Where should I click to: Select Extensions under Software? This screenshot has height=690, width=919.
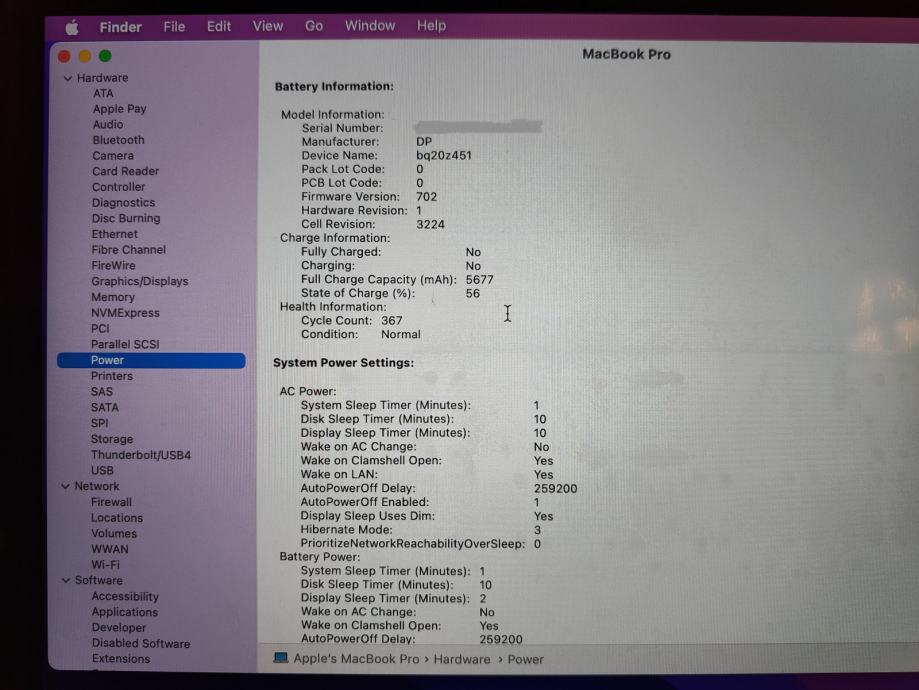[121, 659]
